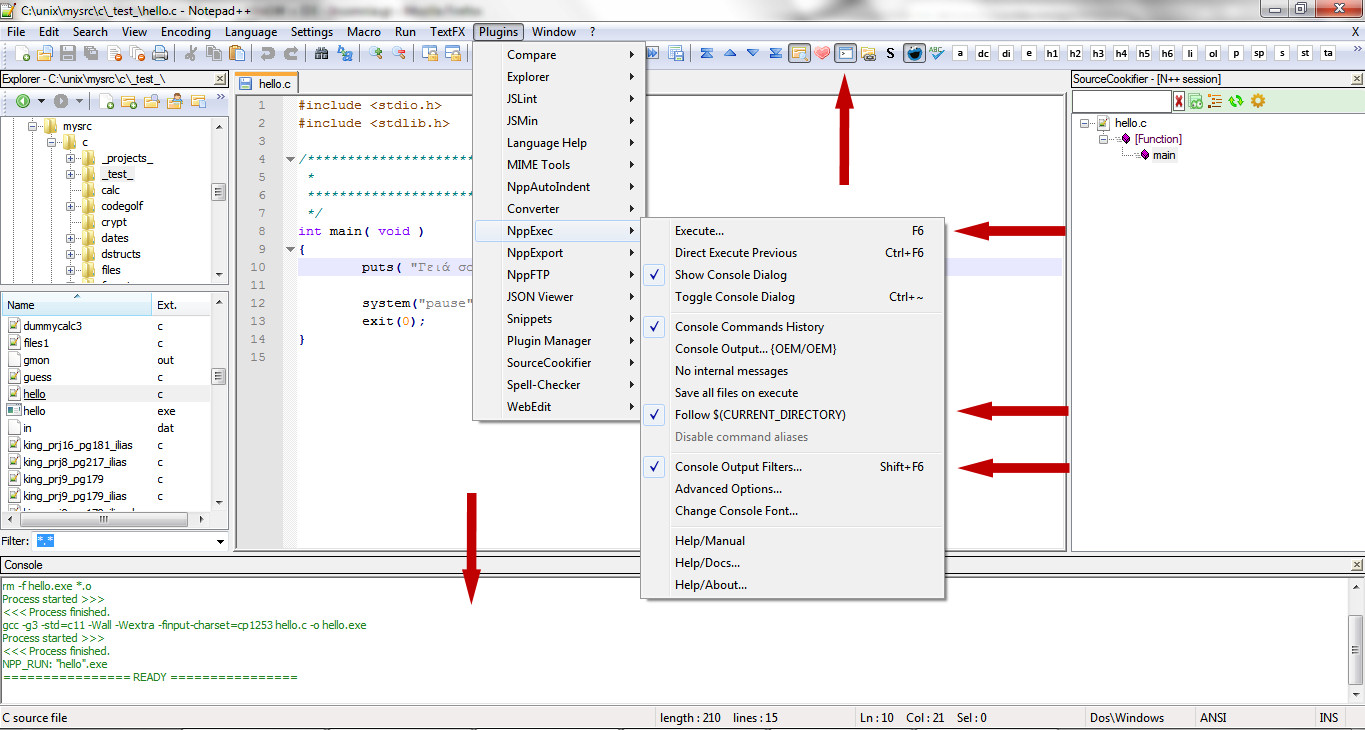Open the File menu
The width and height of the screenshot is (1365, 730).
[x=16, y=32]
